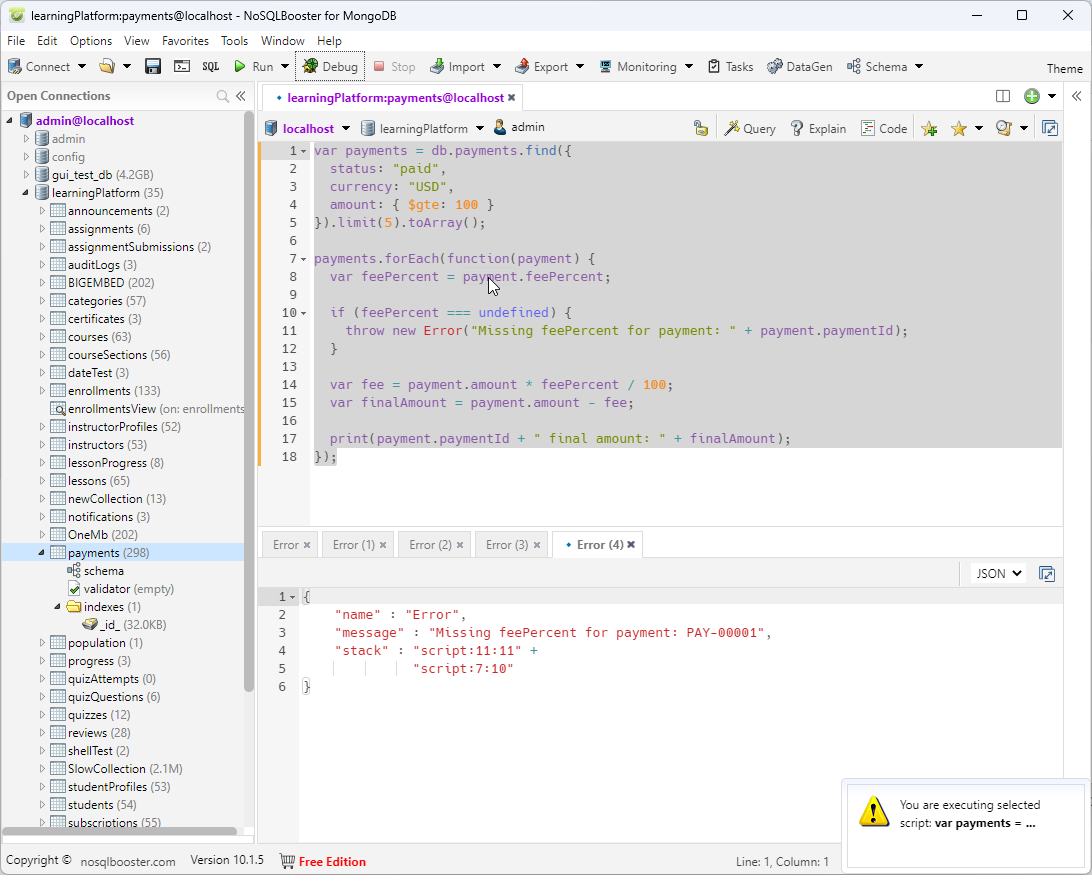
Task: Open query history clock icon
Action: coord(1004,128)
